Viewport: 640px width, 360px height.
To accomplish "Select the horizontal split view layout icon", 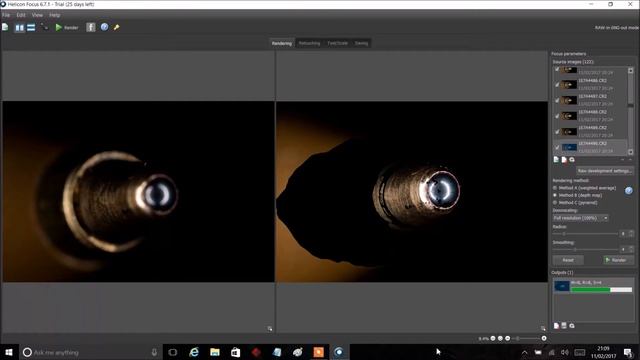I will click(x=31, y=28).
